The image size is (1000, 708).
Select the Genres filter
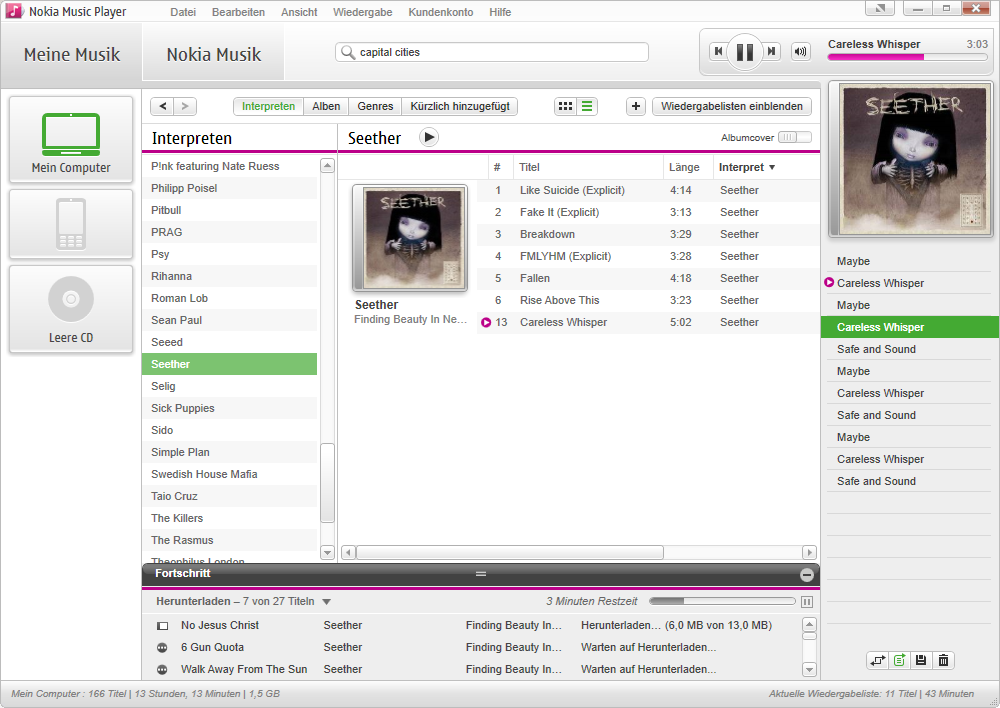[x=375, y=106]
